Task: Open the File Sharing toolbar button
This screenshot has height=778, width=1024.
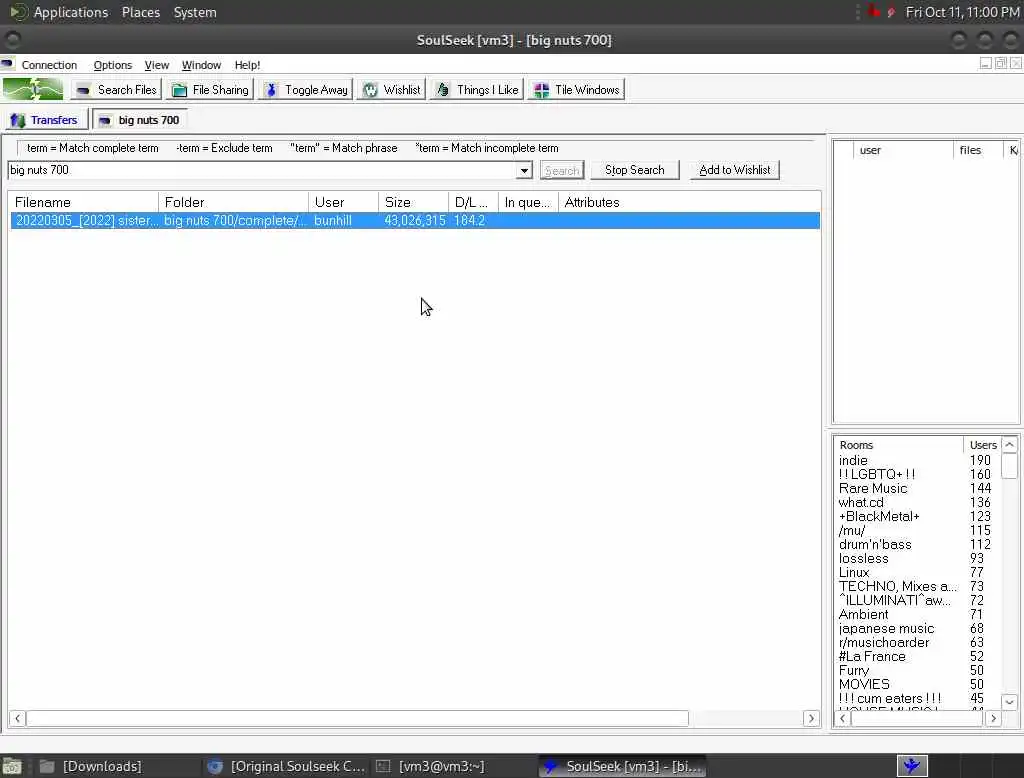Action: pyautogui.click(x=210, y=89)
